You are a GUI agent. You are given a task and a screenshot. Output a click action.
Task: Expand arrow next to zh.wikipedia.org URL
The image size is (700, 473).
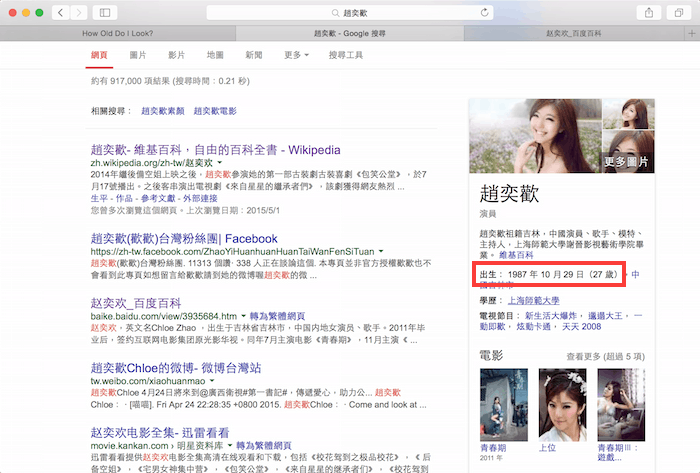[x=220, y=163]
